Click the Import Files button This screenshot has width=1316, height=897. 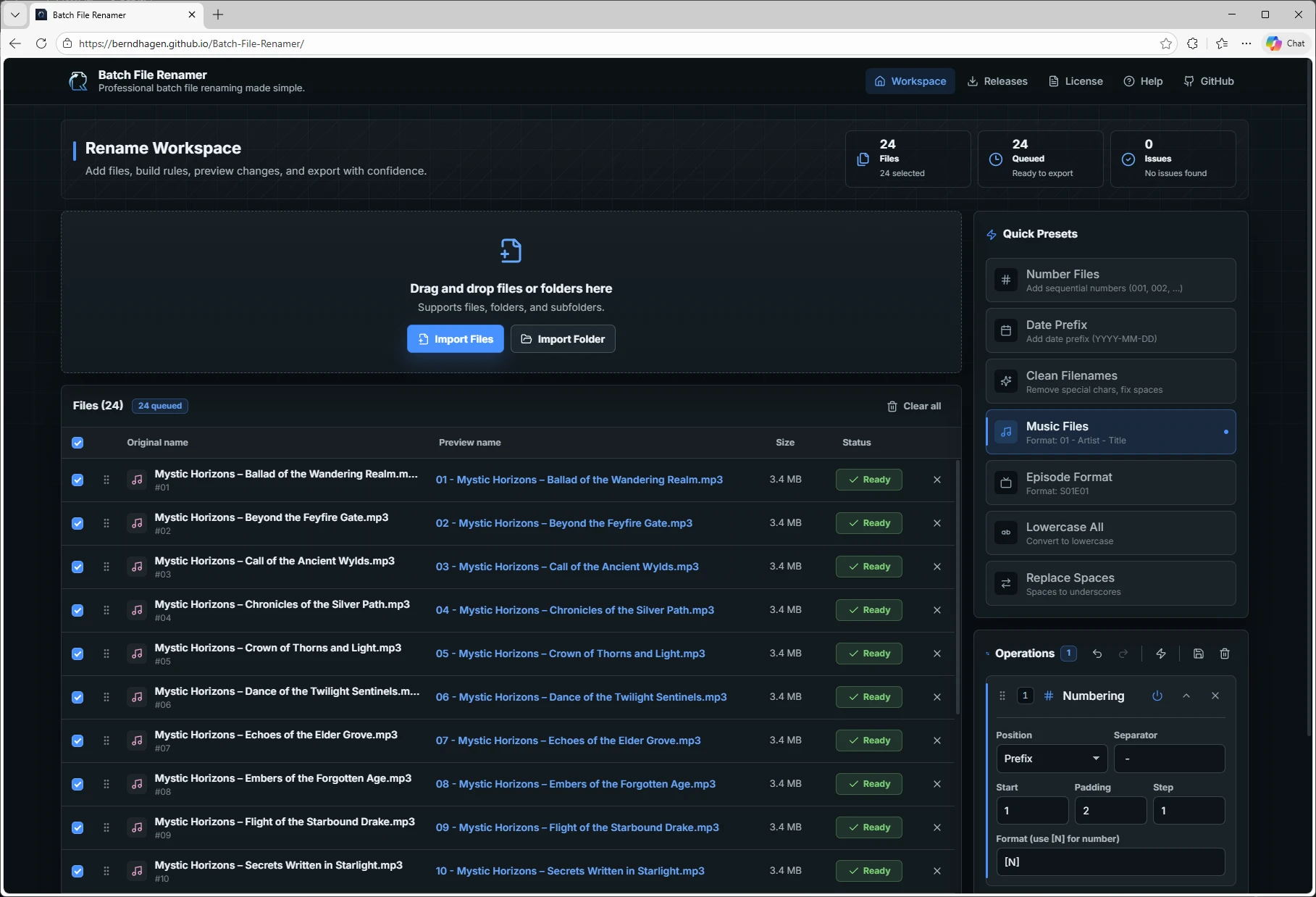tap(456, 339)
